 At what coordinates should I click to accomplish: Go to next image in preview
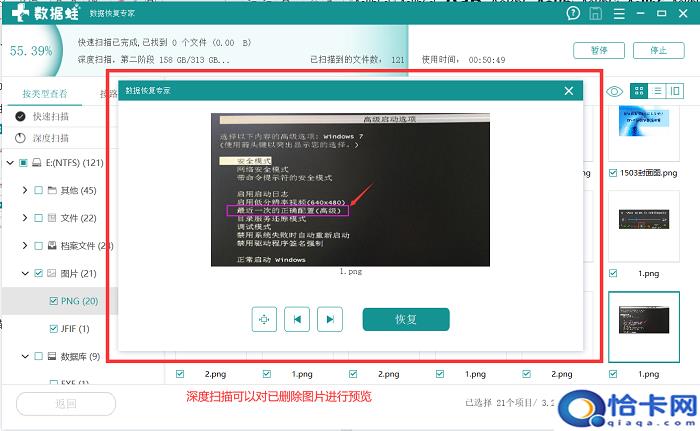point(329,319)
